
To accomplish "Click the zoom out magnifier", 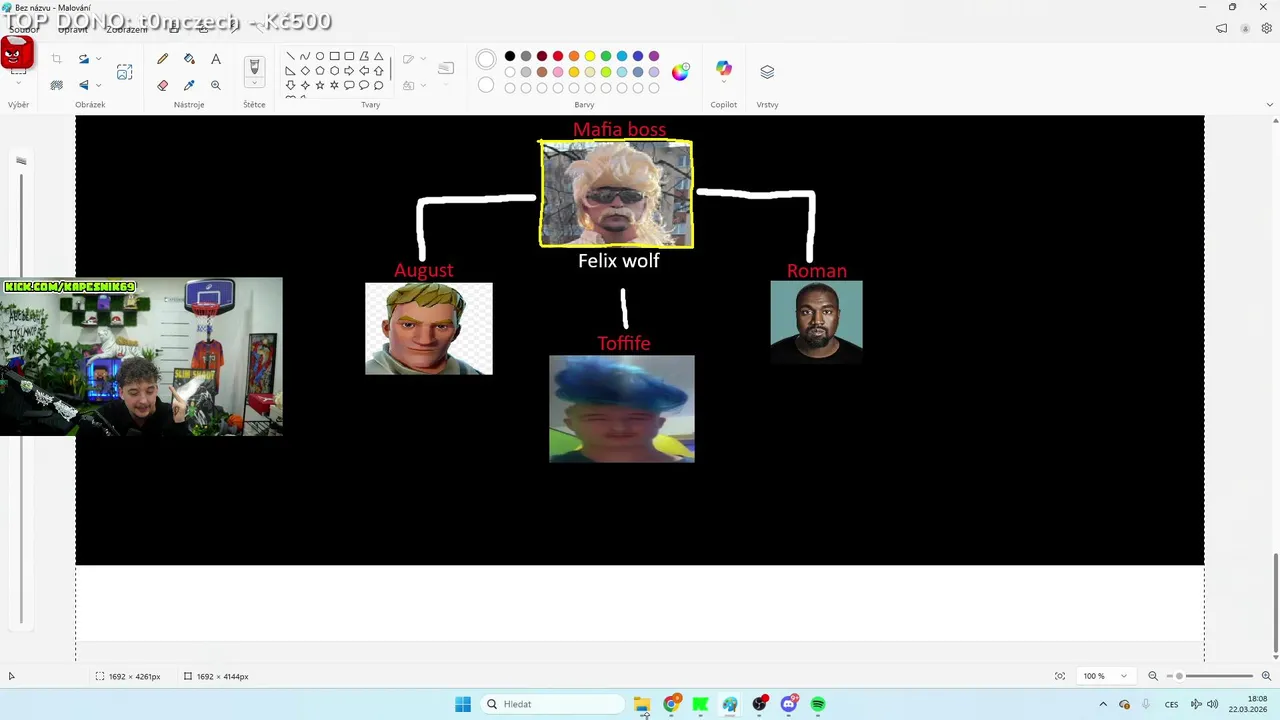I will (x=1153, y=676).
